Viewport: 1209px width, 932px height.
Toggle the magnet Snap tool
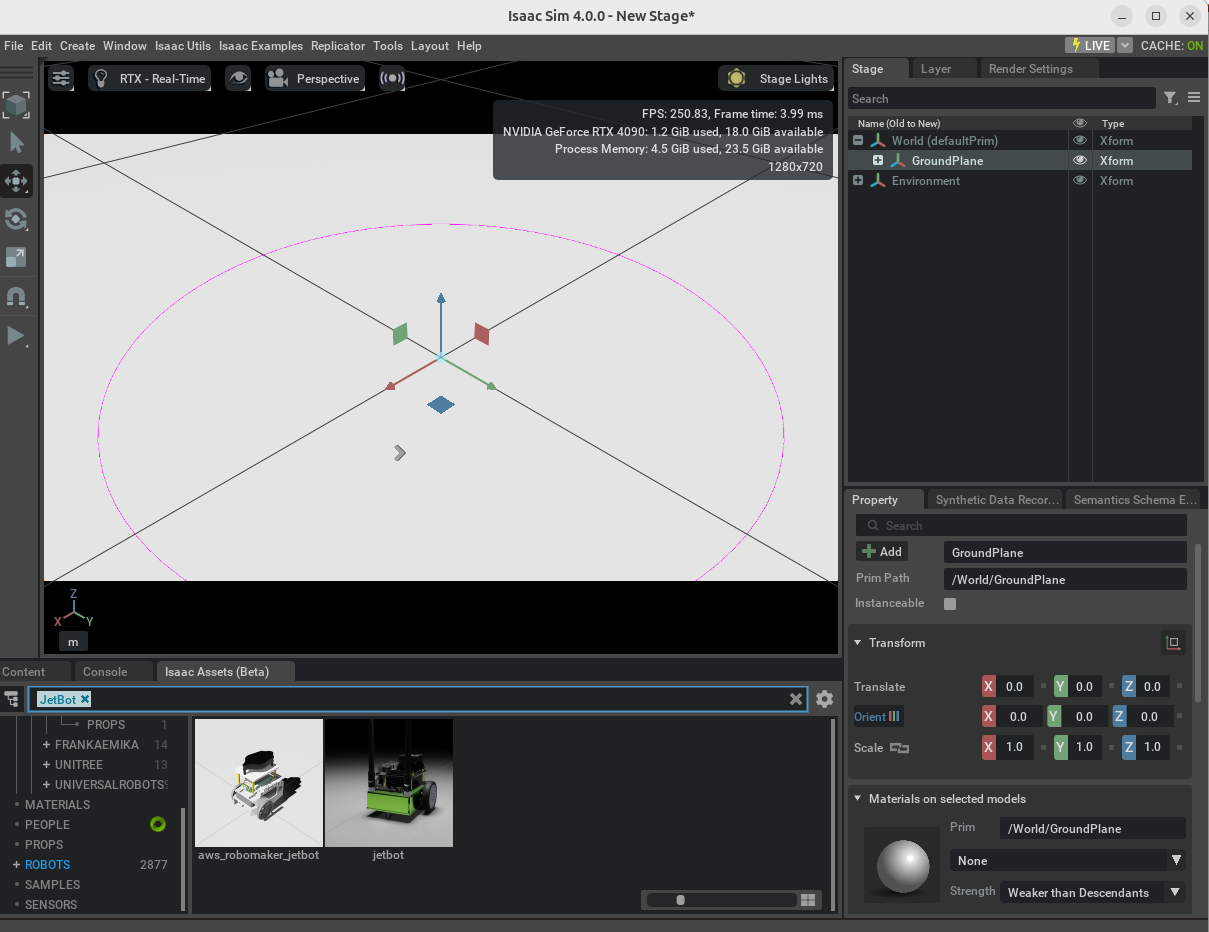[16, 297]
